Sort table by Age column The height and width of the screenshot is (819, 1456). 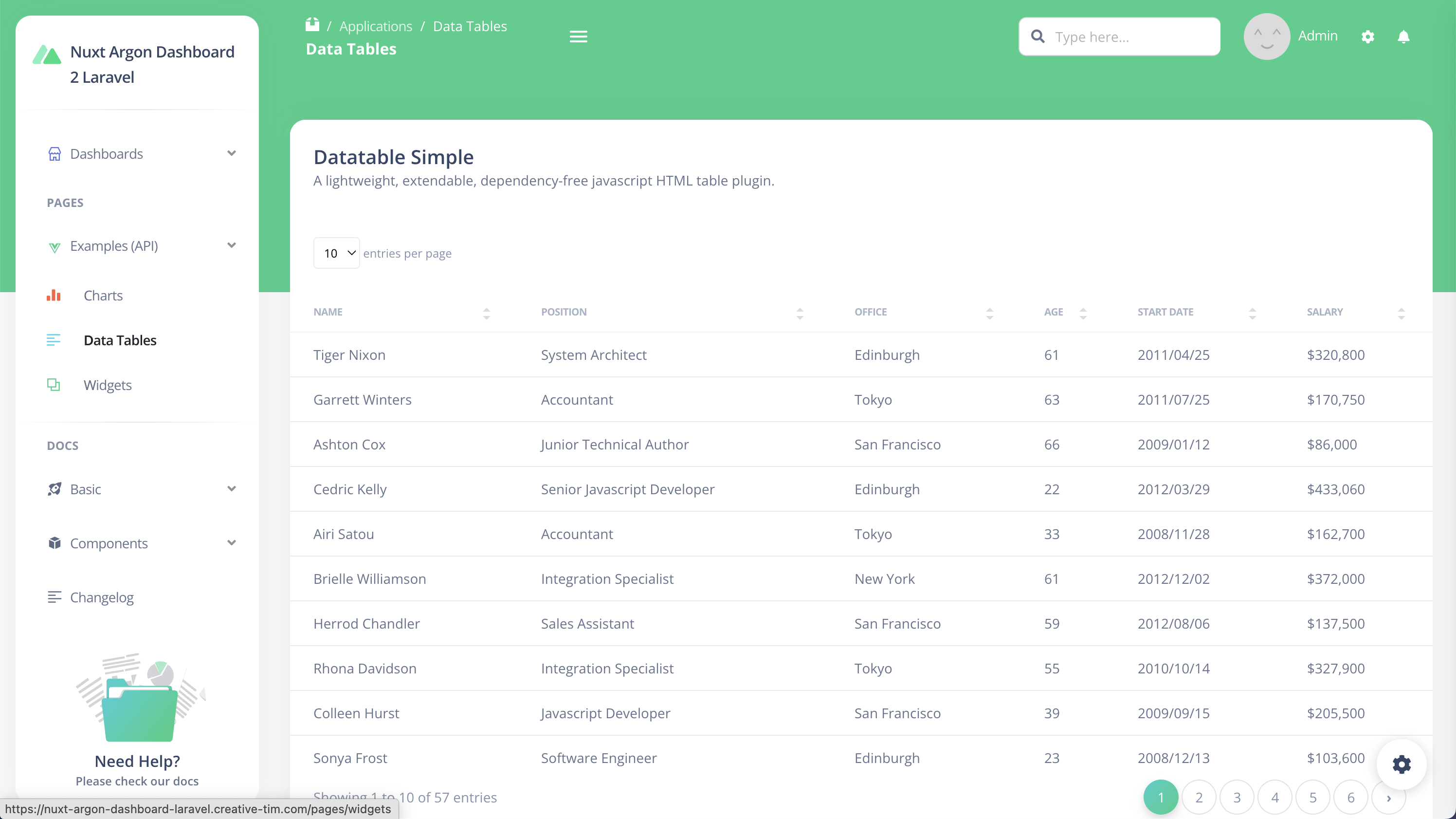[1053, 312]
